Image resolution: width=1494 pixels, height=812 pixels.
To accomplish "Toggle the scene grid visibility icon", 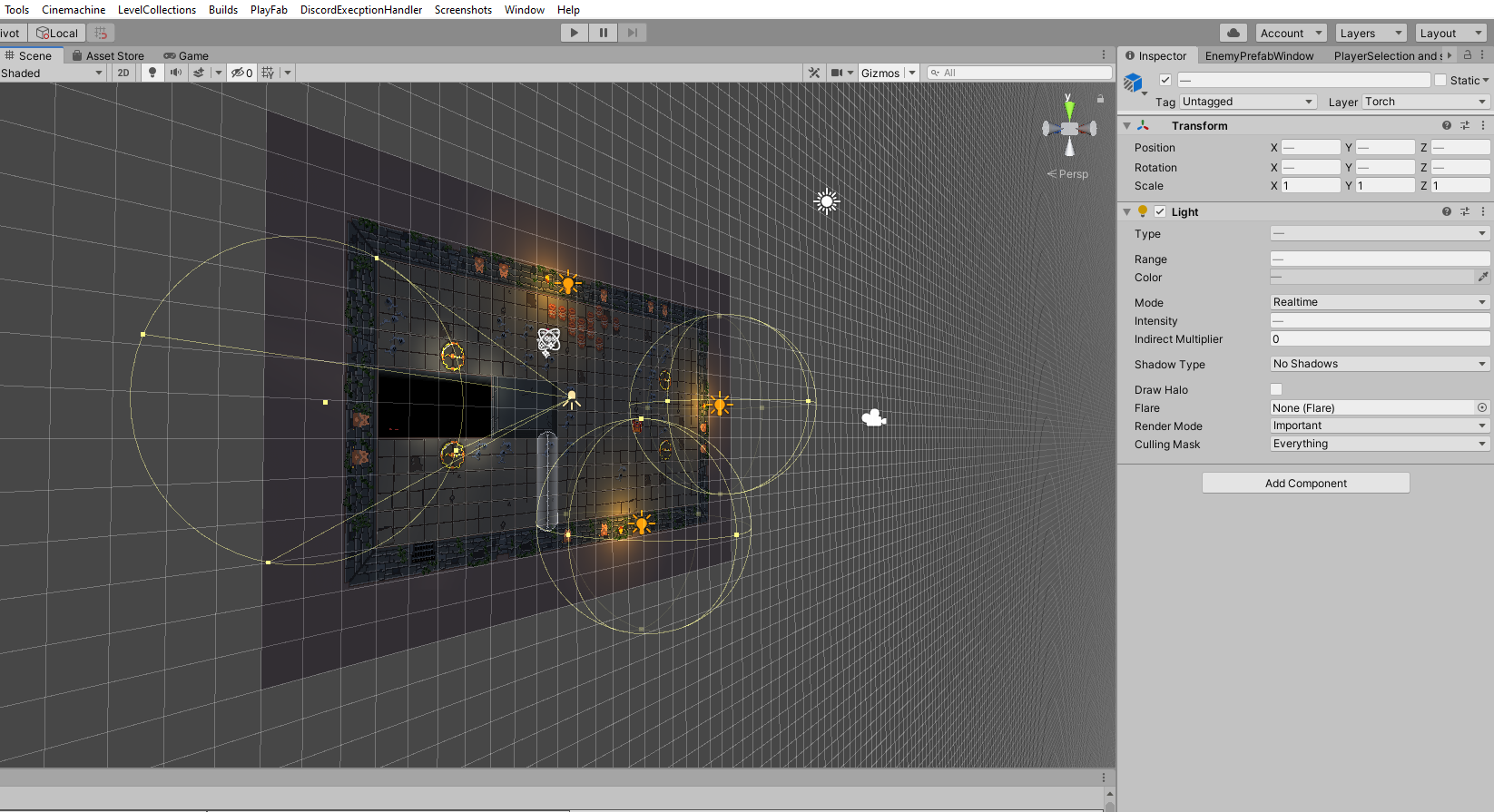I will [x=268, y=73].
